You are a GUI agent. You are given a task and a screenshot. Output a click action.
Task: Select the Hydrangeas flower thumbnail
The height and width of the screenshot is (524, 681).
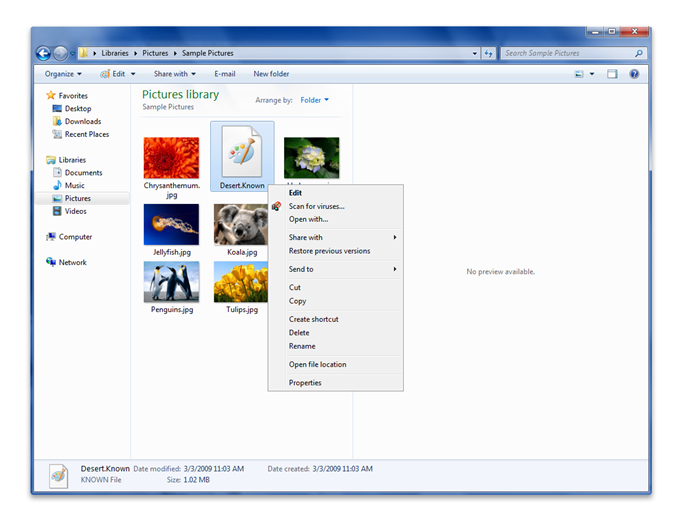[x=311, y=158]
